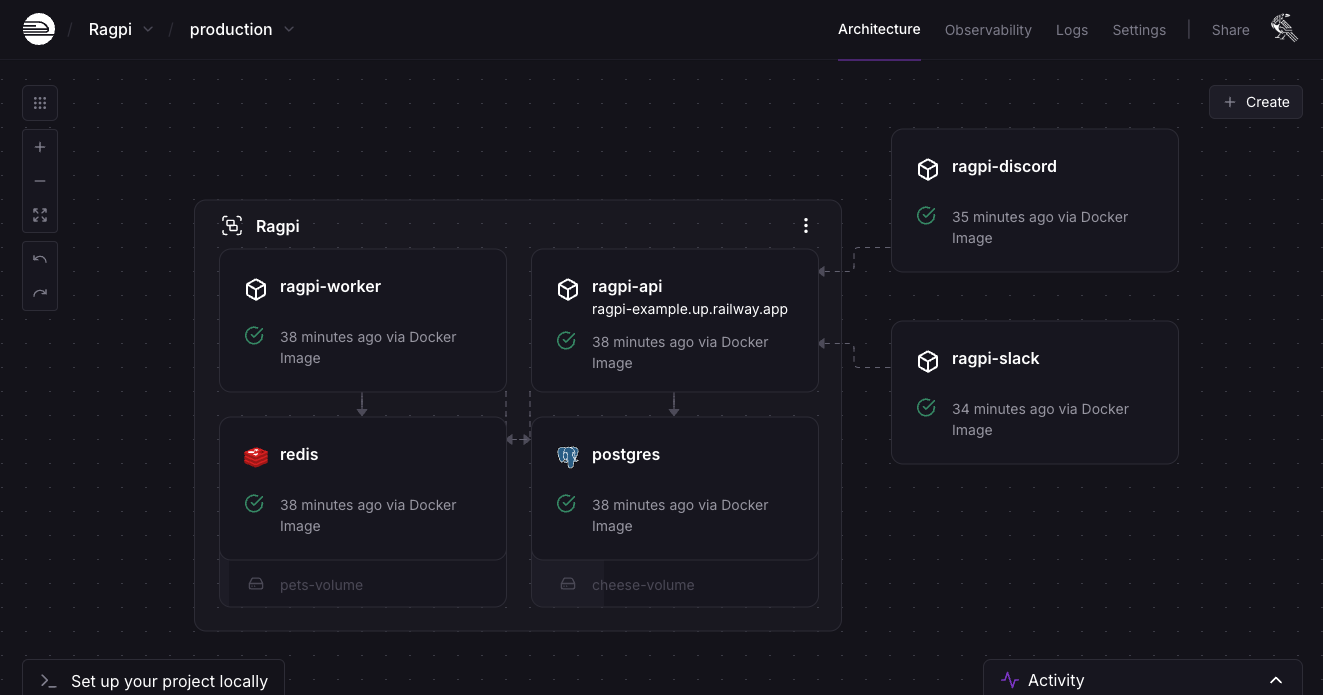This screenshot has height=695, width=1323.
Task: Toggle the canvas grid dots icon
Action: coord(40,103)
